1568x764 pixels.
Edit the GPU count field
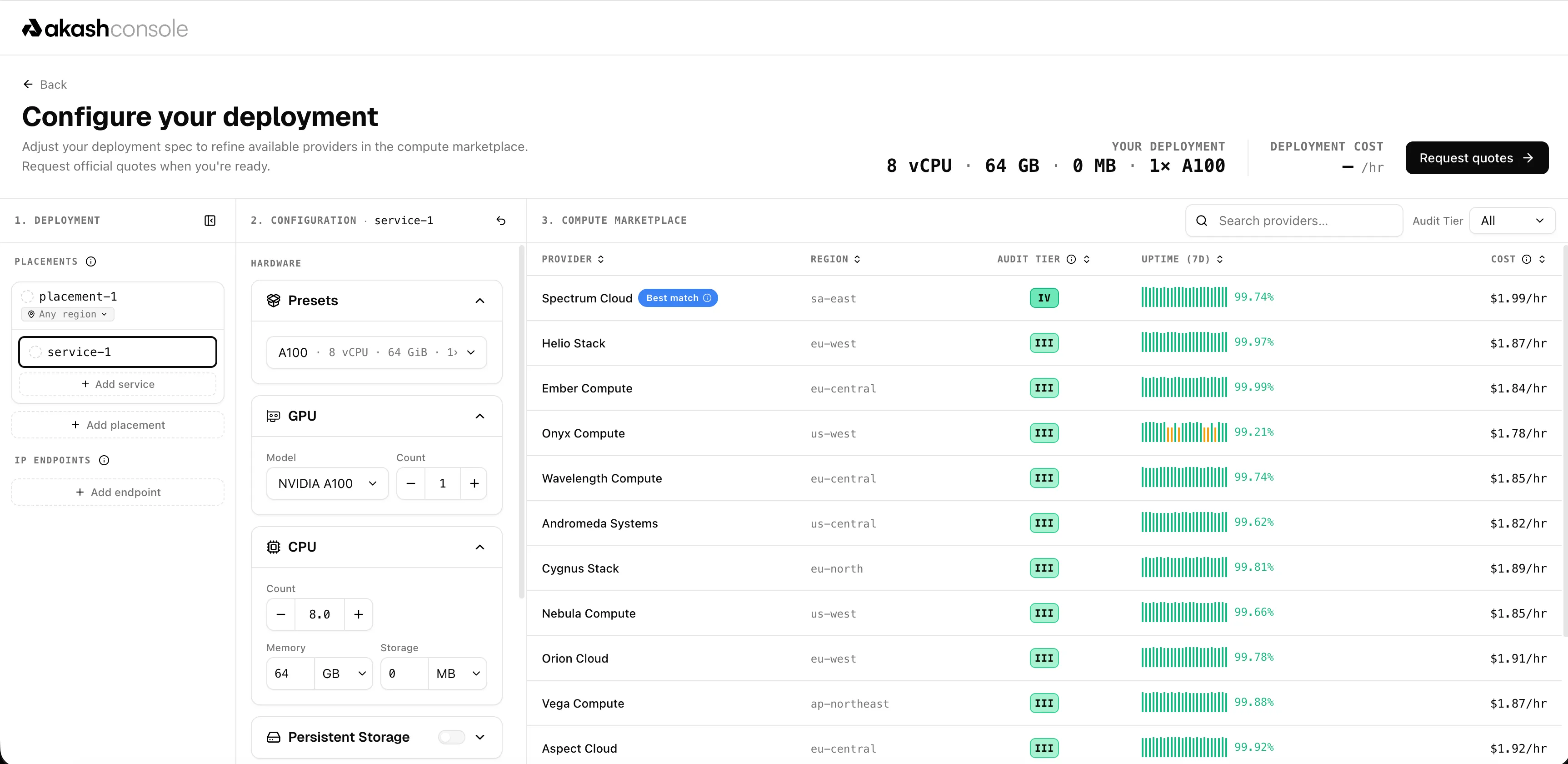(x=443, y=483)
